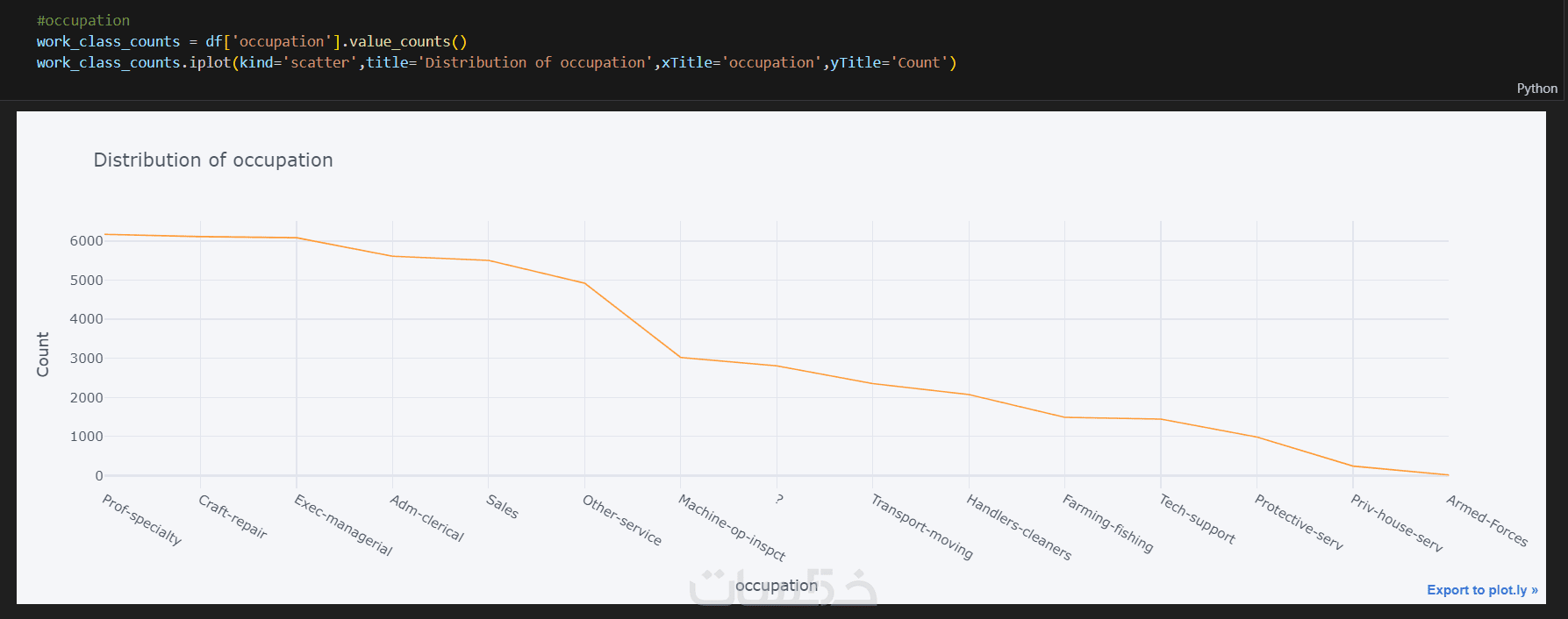
Task: Place cursor on the #occupation comment line
Action: click(x=83, y=20)
